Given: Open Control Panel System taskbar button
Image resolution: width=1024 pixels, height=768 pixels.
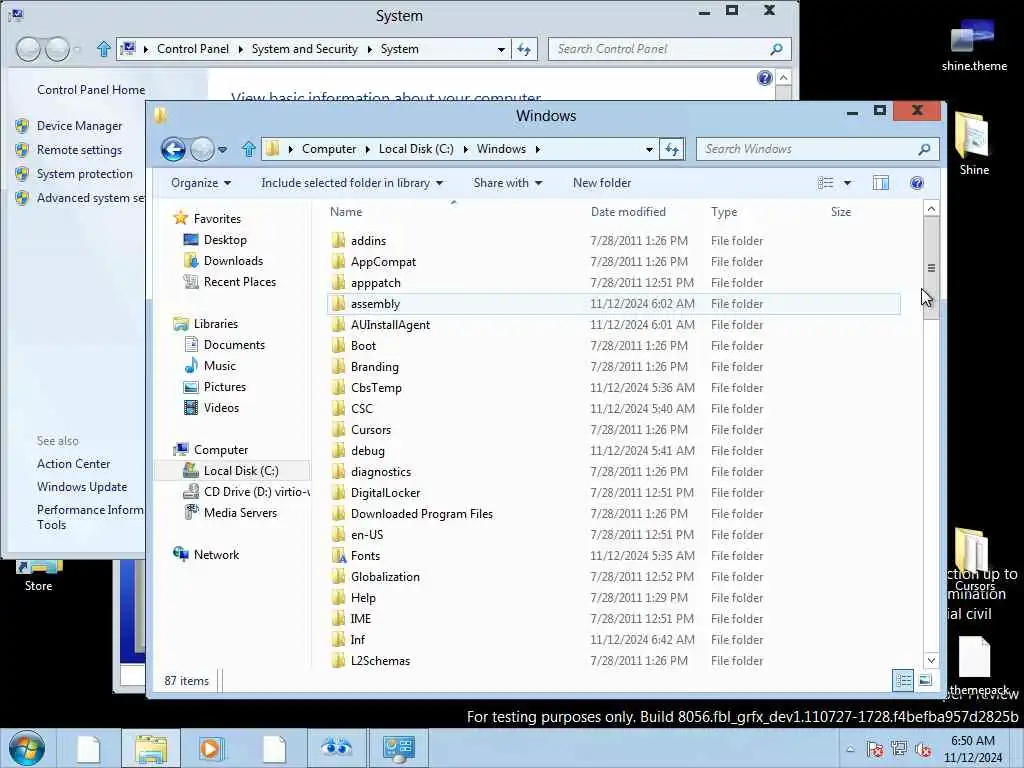Looking at the screenshot, I should click(x=399, y=748).
